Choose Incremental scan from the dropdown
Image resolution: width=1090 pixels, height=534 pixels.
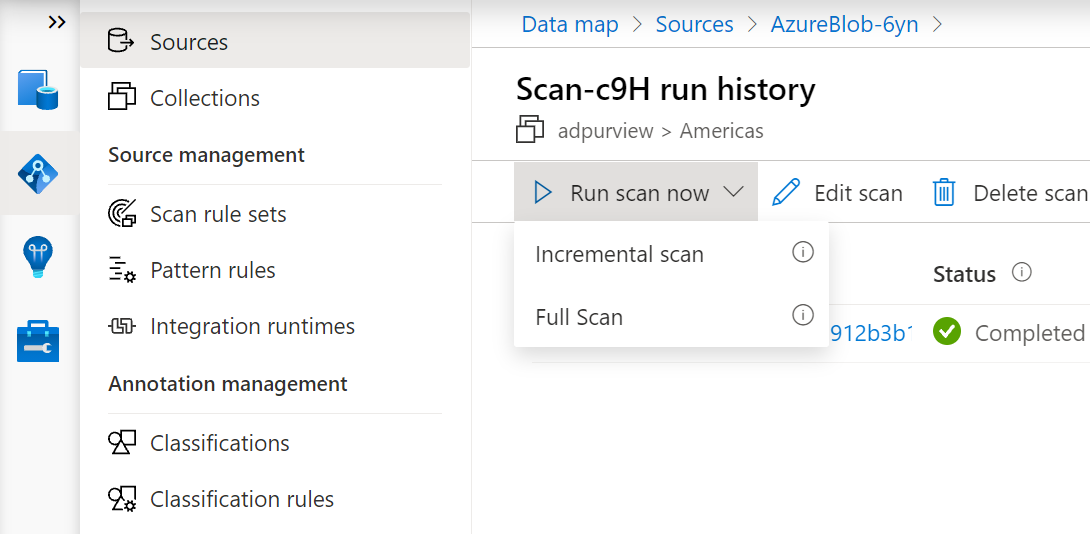pyautogui.click(x=619, y=254)
